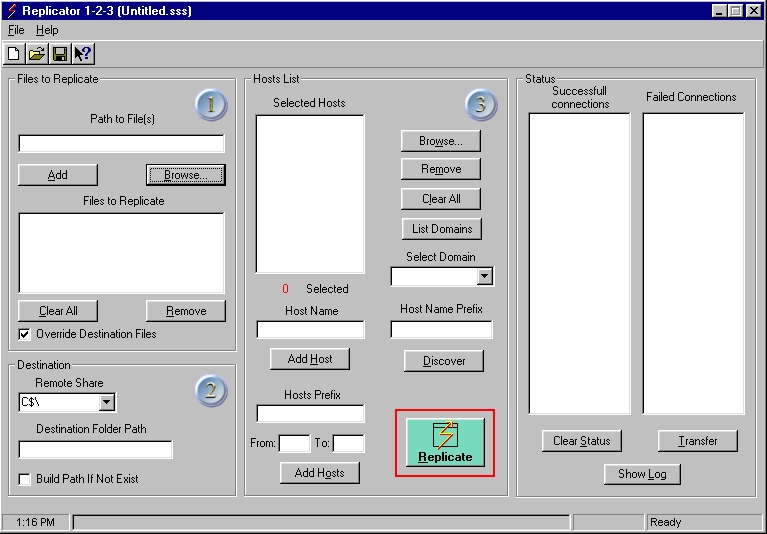The width and height of the screenshot is (767, 534).
Task: Open the Select Domain dropdown
Action: point(484,277)
